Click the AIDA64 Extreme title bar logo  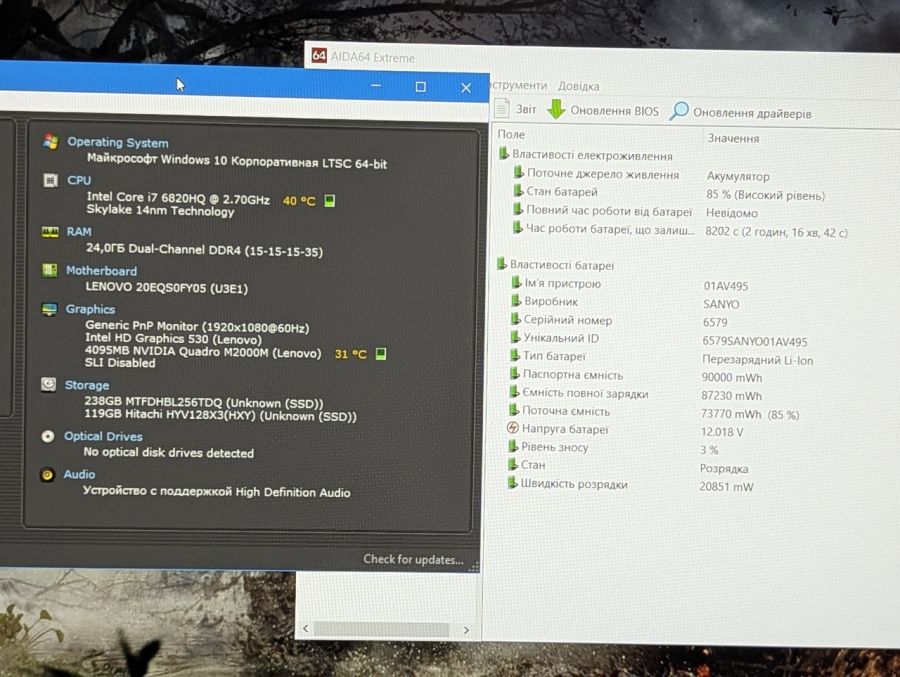[x=319, y=56]
